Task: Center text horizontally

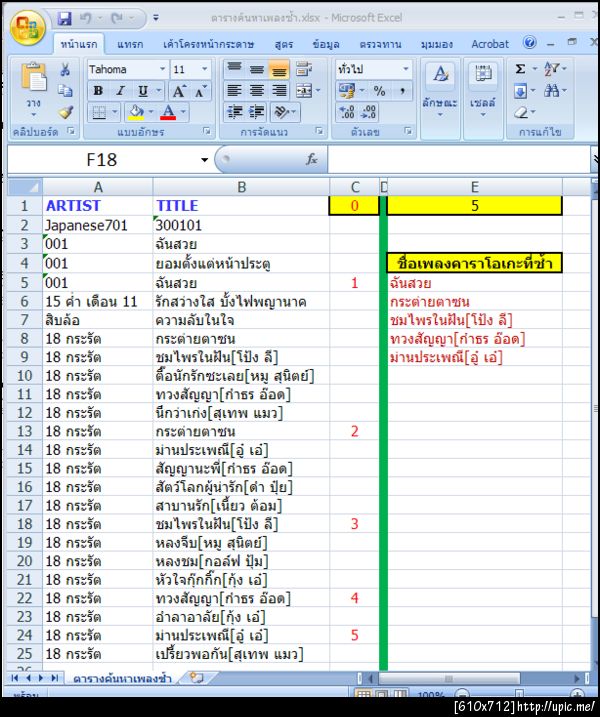Action: (x=257, y=91)
